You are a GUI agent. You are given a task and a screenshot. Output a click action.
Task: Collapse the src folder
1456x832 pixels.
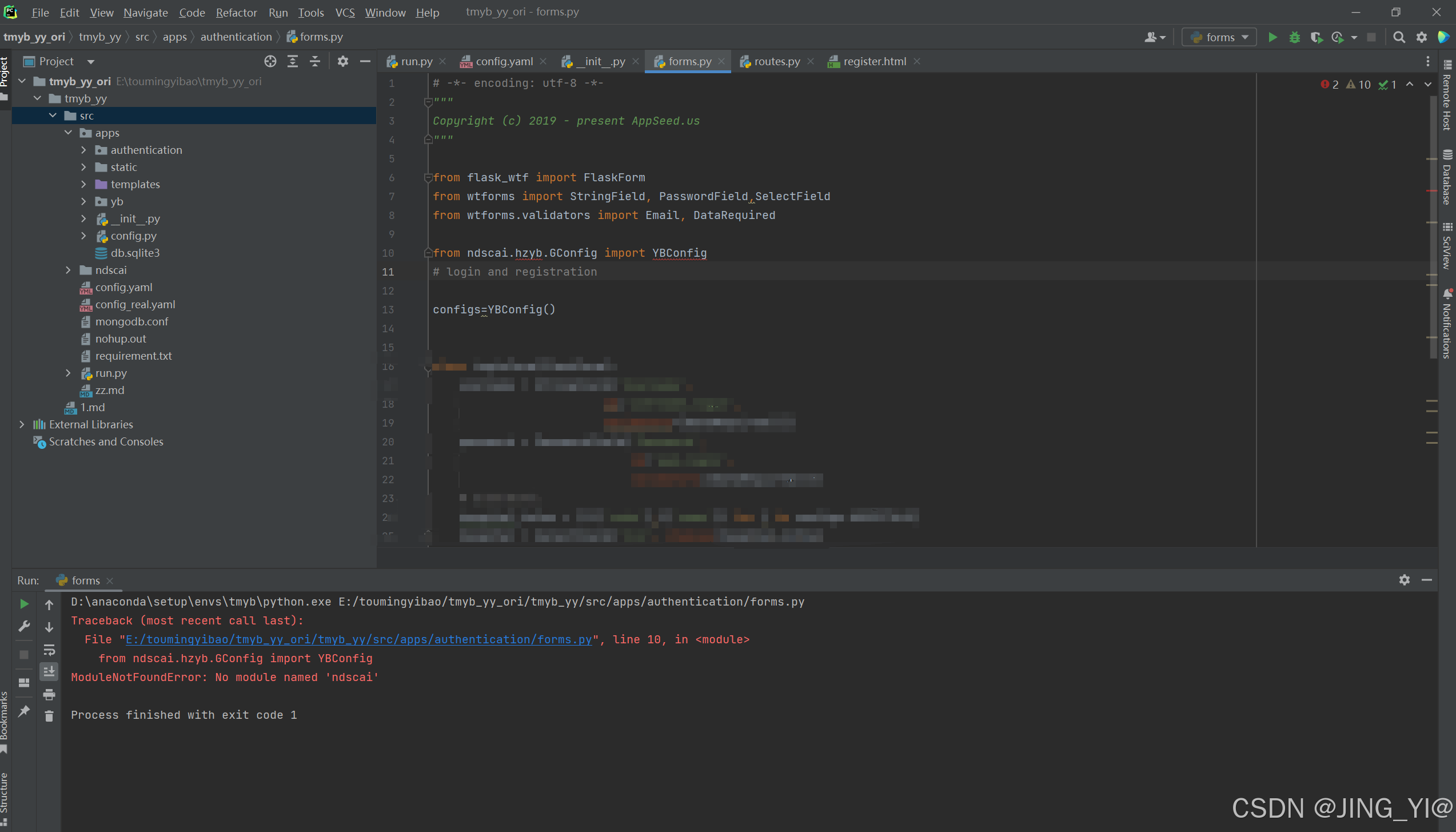pos(53,116)
